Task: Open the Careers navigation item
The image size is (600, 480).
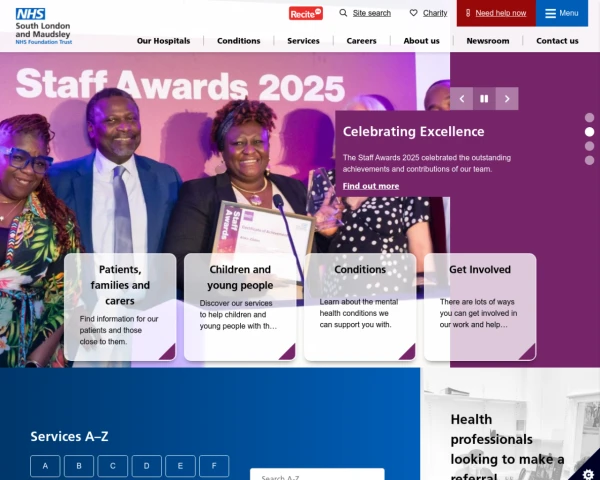Action: [361, 41]
